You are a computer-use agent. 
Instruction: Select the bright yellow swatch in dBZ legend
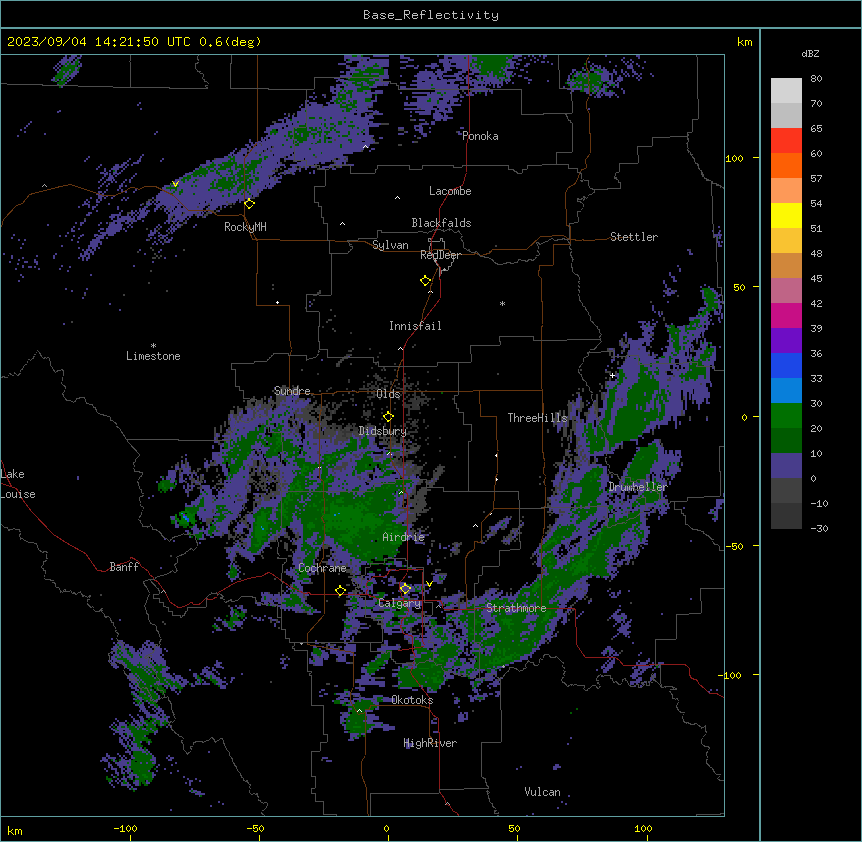click(786, 215)
